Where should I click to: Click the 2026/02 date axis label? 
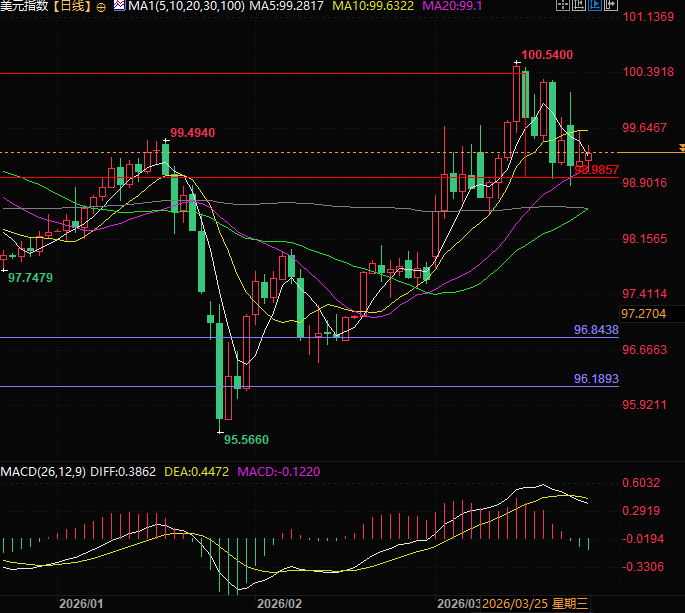(x=279, y=604)
